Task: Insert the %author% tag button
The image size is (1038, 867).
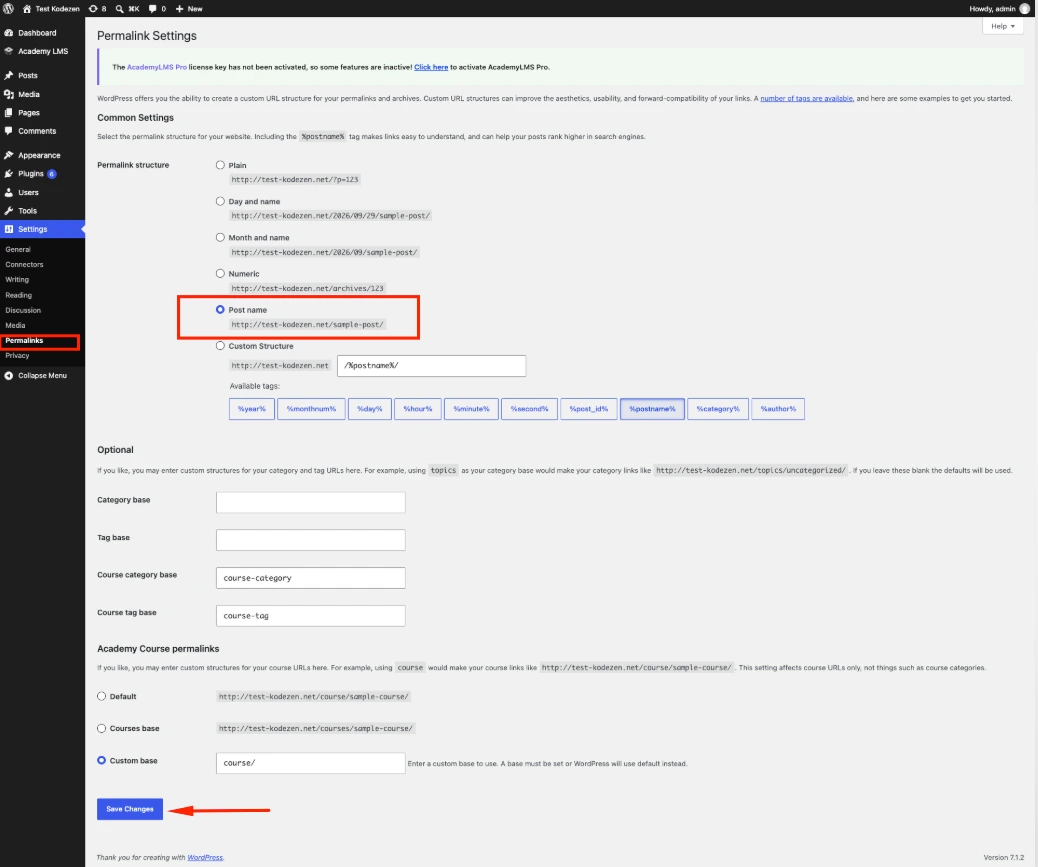Action: pyautogui.click(x=778, y=409)
